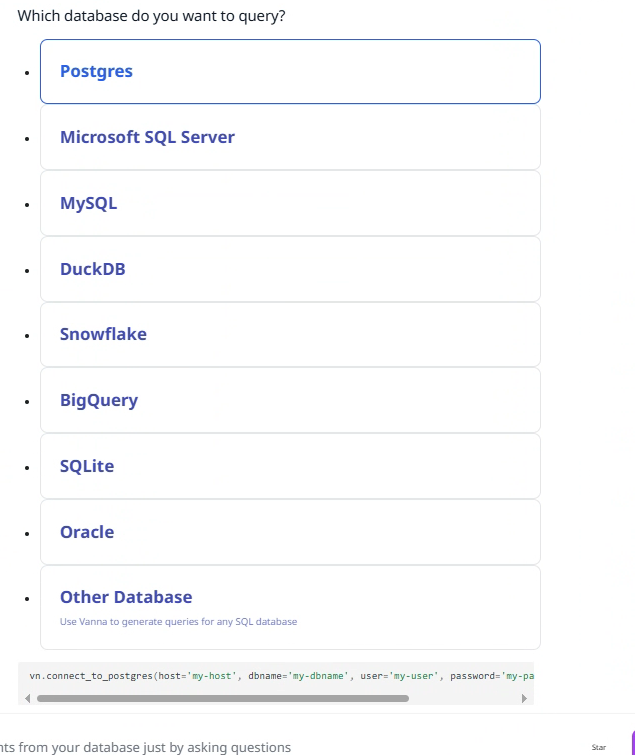The width and height of the screenshot is (635, 755).
Task: Pick MySQL as the database
Action: pos(290,203)
